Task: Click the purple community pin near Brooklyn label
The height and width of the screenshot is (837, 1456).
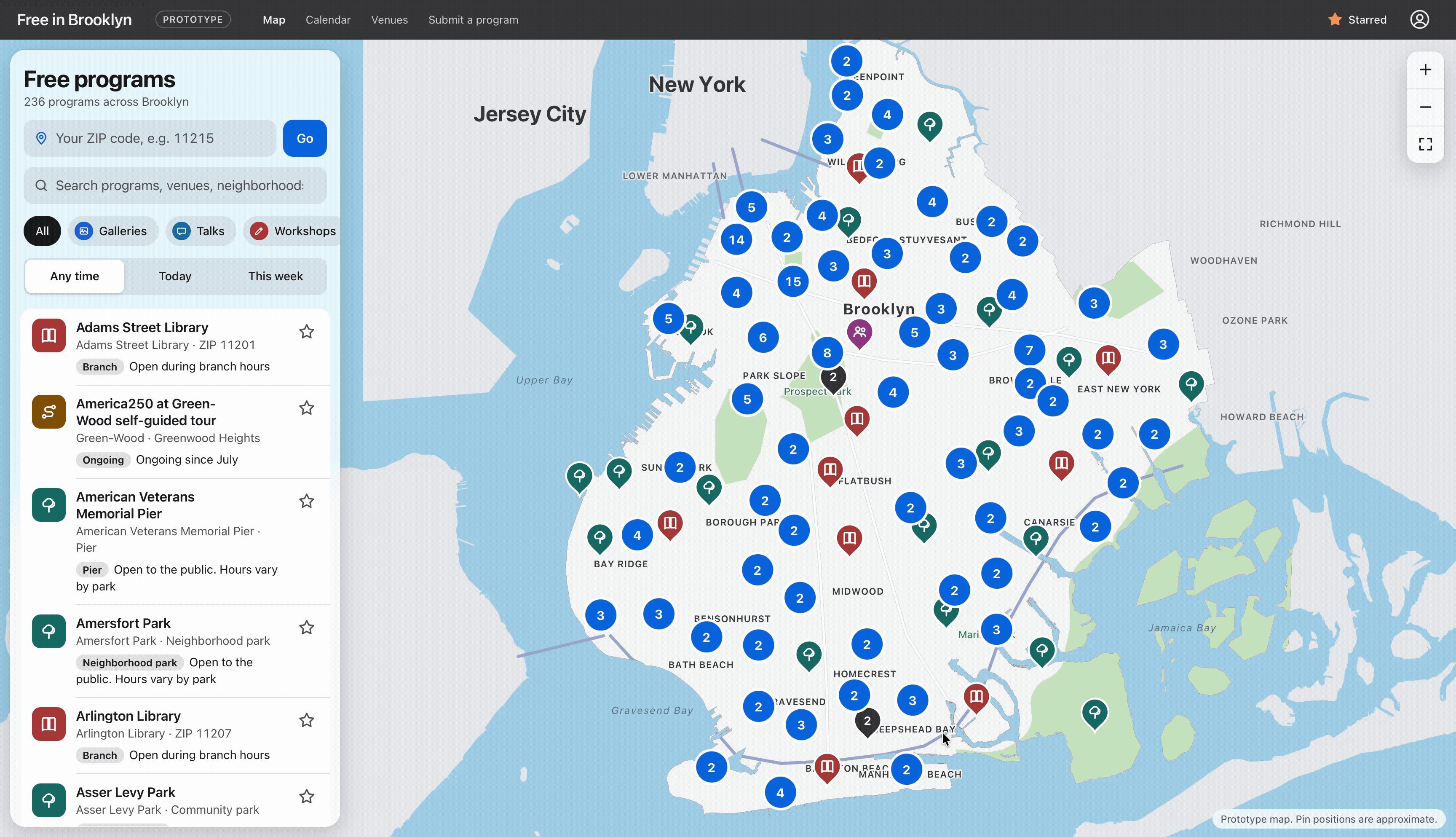Action: pos(859,333)
